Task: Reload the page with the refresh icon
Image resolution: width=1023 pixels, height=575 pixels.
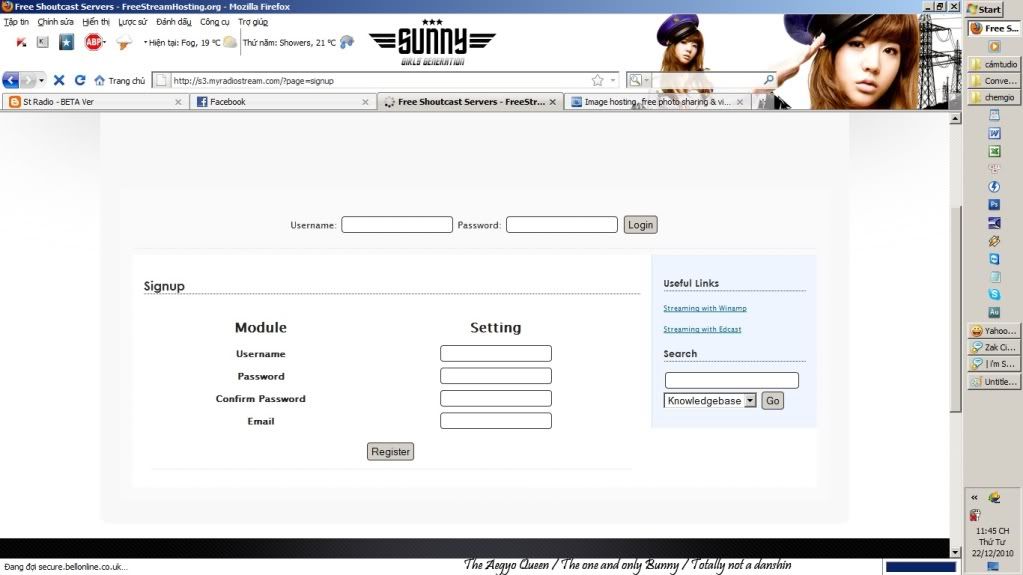Action: [x=79, y=80]
